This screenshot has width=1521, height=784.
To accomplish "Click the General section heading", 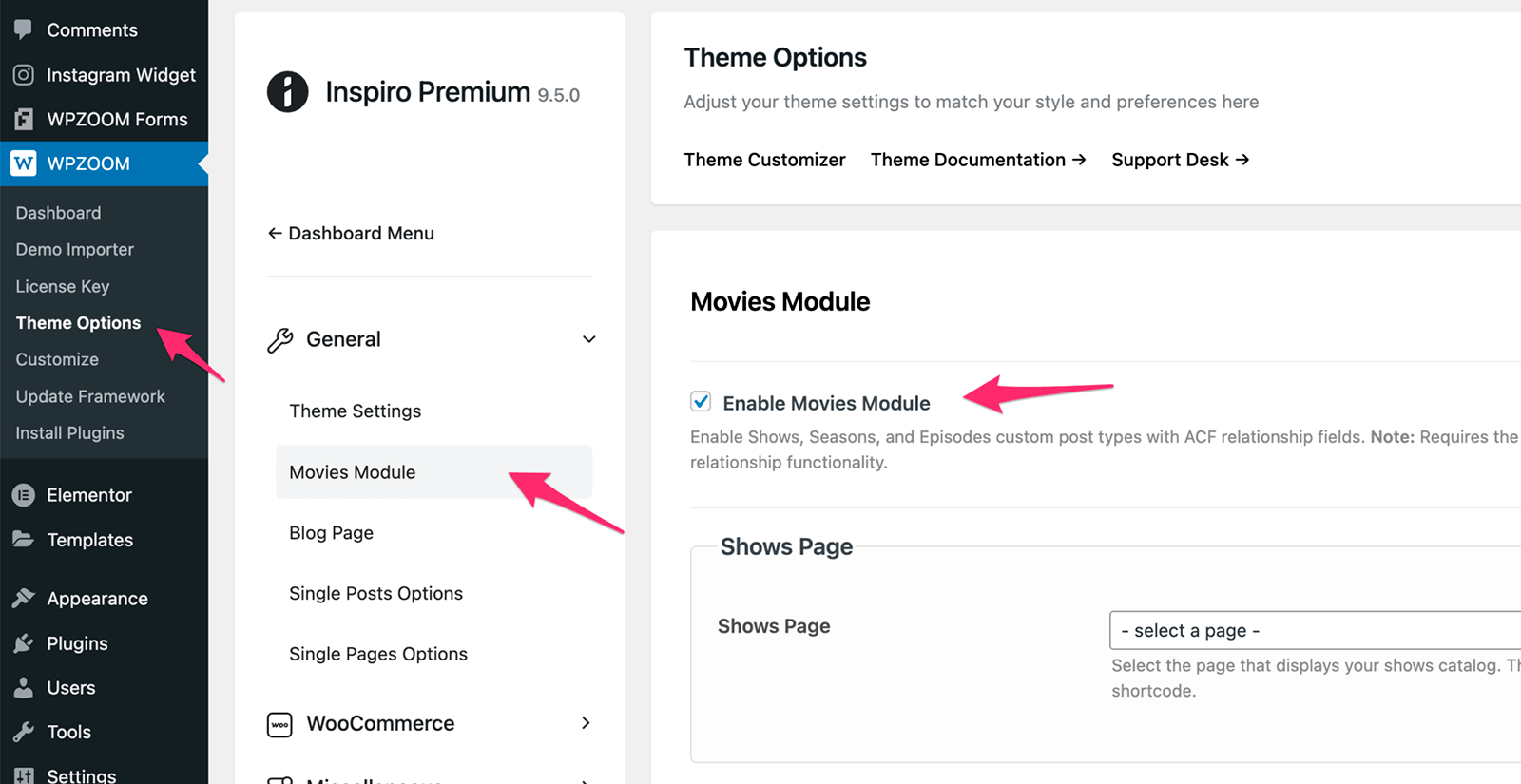I will [343, 339].
